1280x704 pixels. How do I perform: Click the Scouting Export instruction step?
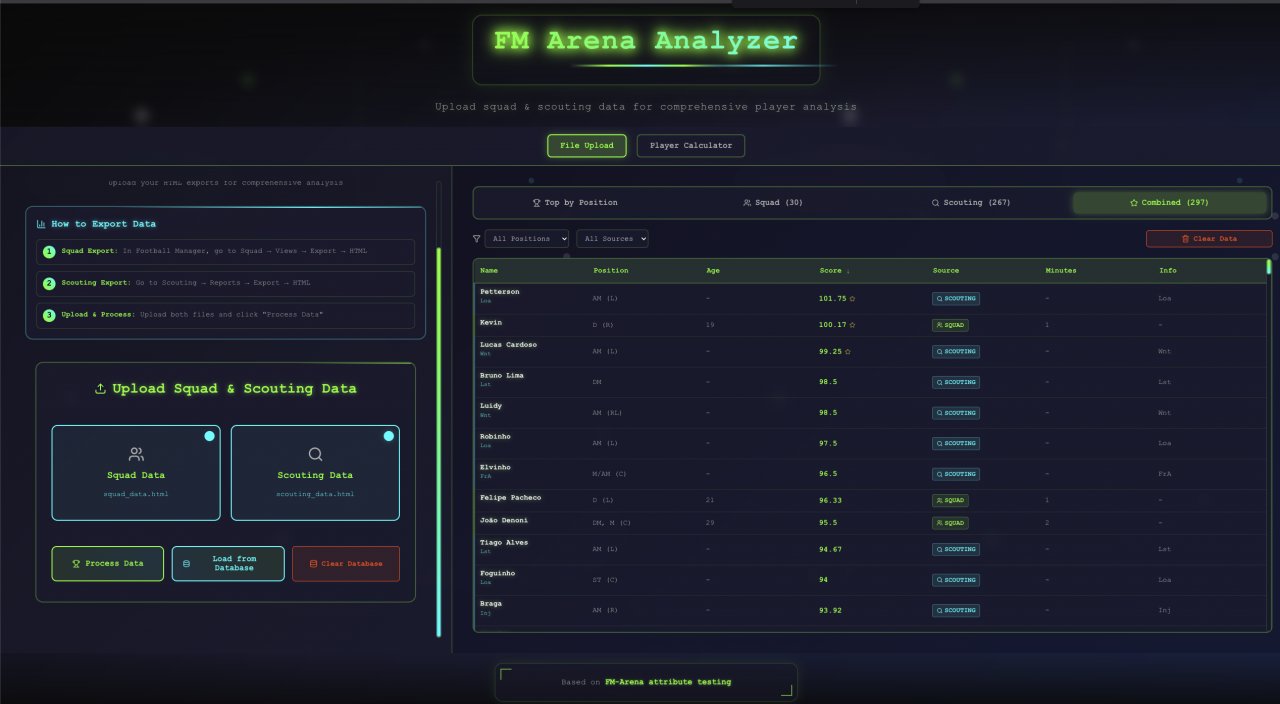point(225,283)
